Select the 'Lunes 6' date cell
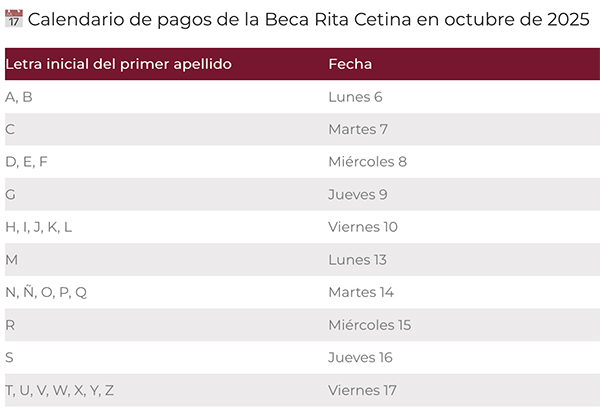 [355, 97]
